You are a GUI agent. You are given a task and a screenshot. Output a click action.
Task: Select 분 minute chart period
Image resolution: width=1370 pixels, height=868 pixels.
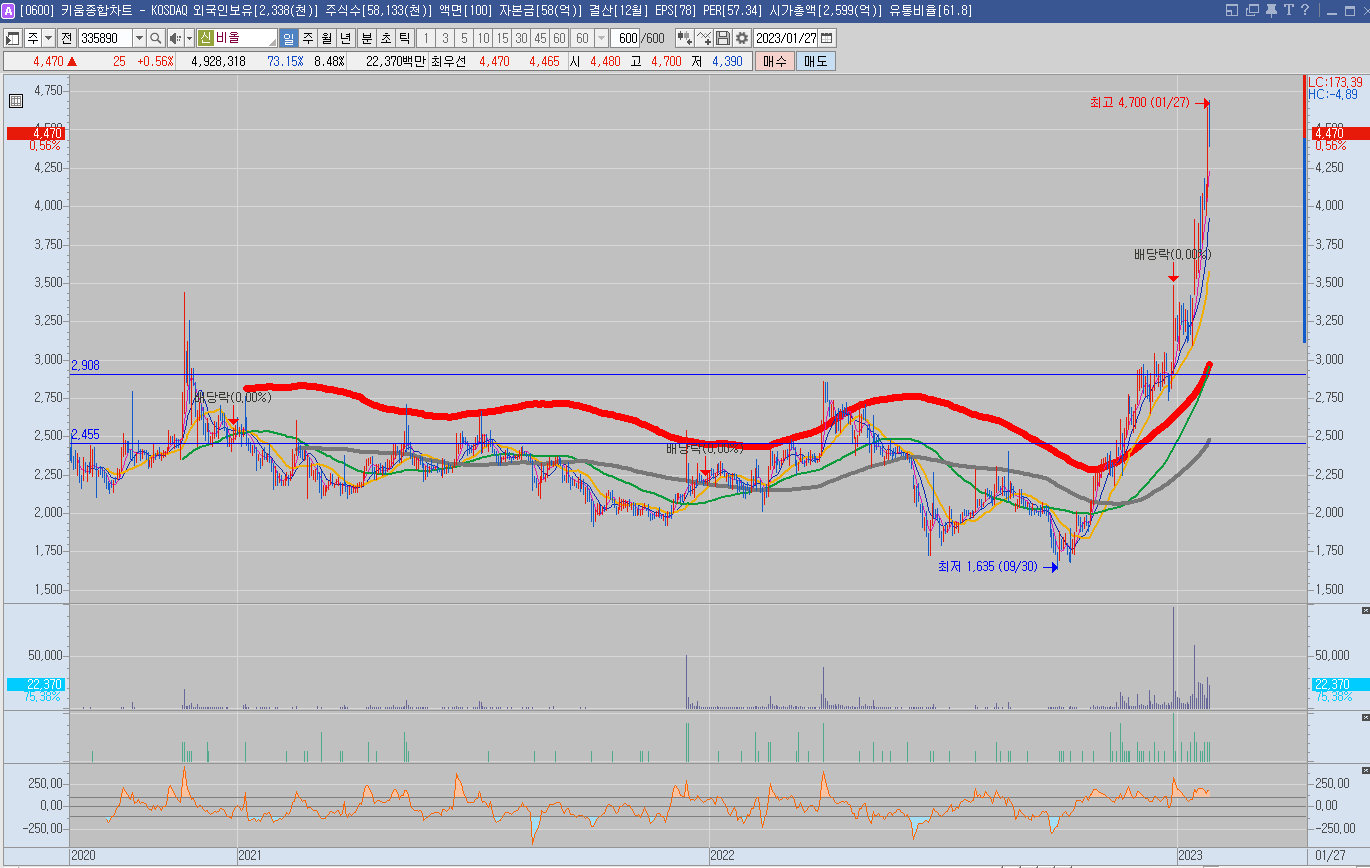click(x=366, y=38)
